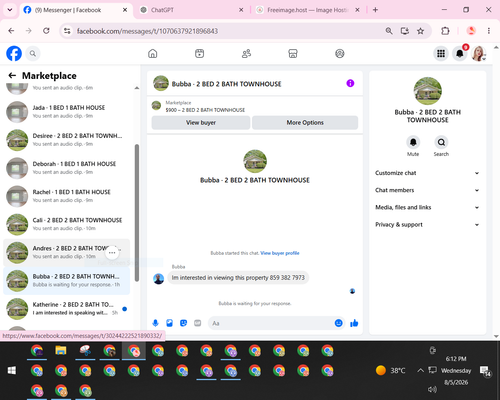Screen dimensions: 500x400
Task: Open Cali - 2 BED 2 BATH TOWNHOUSE chat
Action: pos(67,224)
